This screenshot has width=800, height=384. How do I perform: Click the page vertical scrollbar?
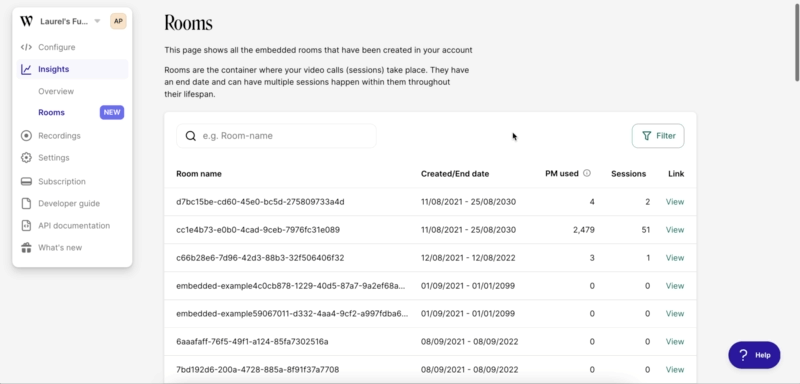coord(797,42)
